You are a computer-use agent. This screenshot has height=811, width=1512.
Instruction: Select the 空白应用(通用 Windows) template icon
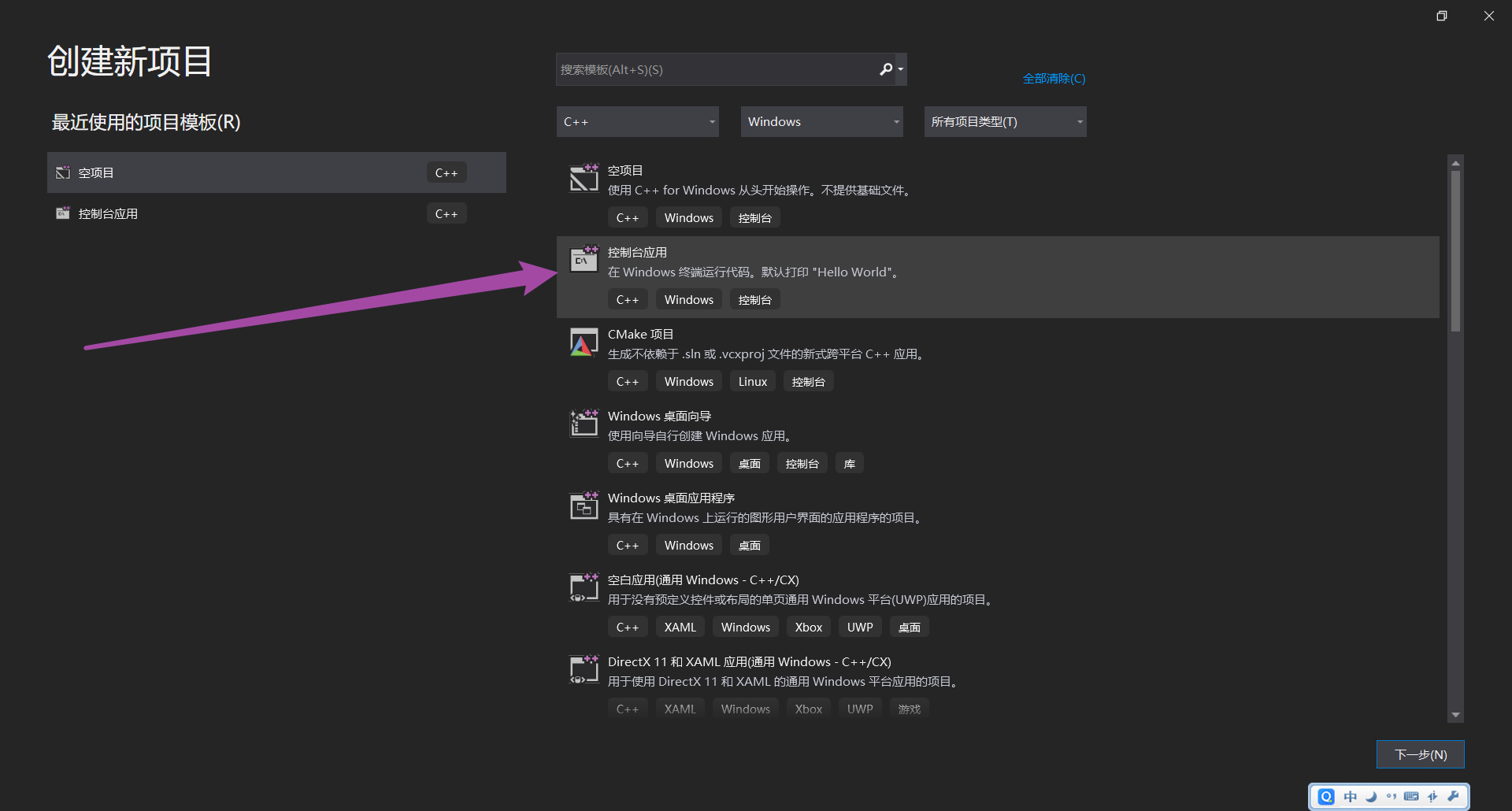(x=584, y=587)
